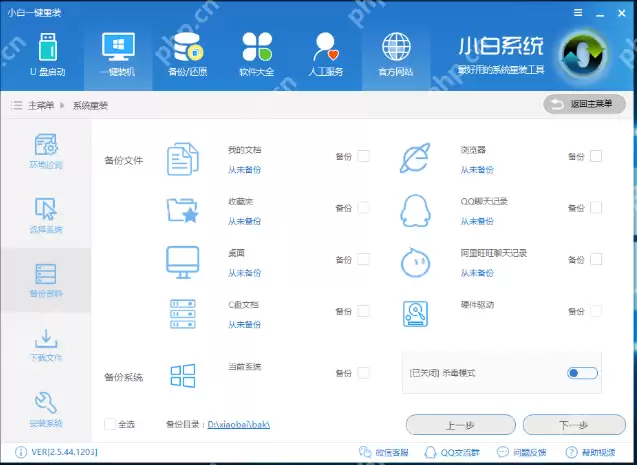Image resolution: width=637 pixels, height=465 pixels.
Task: Click 从未备份 status under 阿里旺旺聊天记录
Action: pos(477,273)
